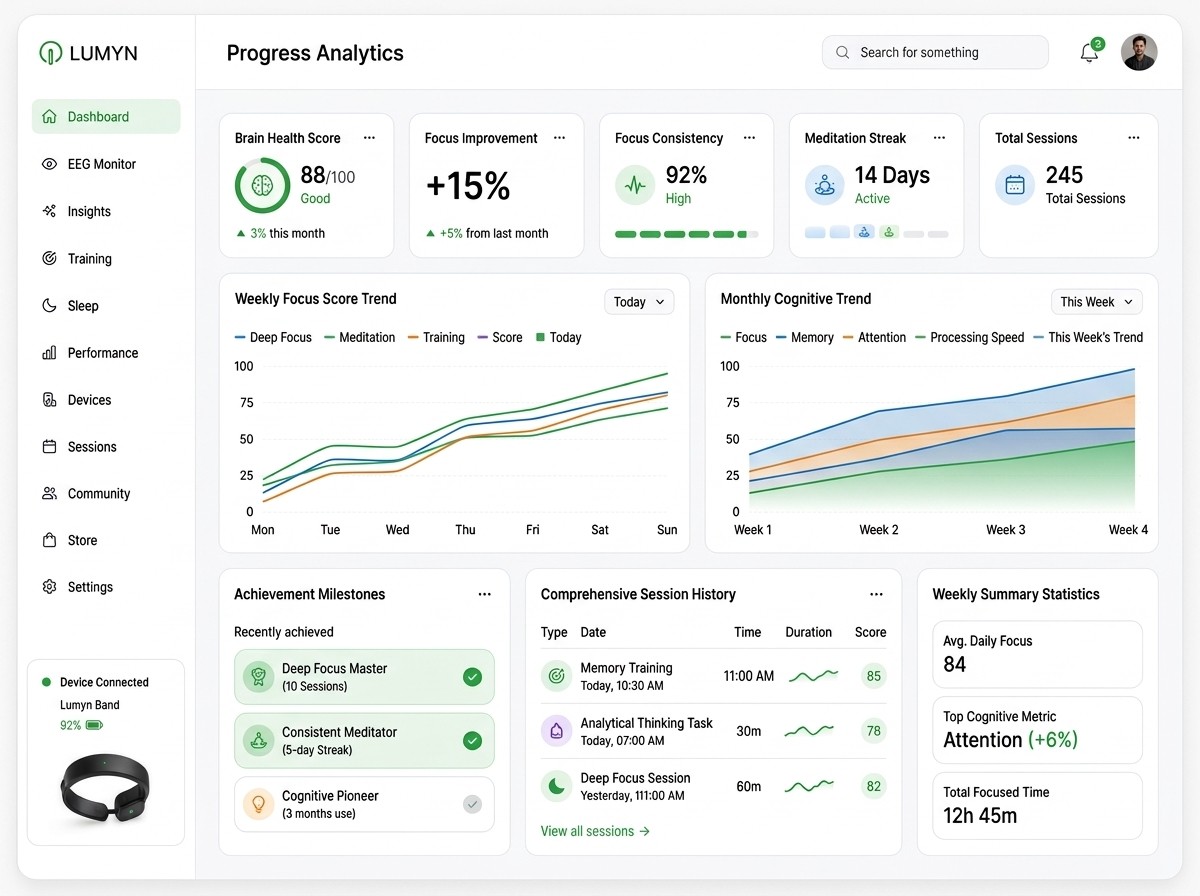The height and width of the screenshot is (896, 1200).
Task: Open Achievement Milestones options menu
Action: point(484,594)
